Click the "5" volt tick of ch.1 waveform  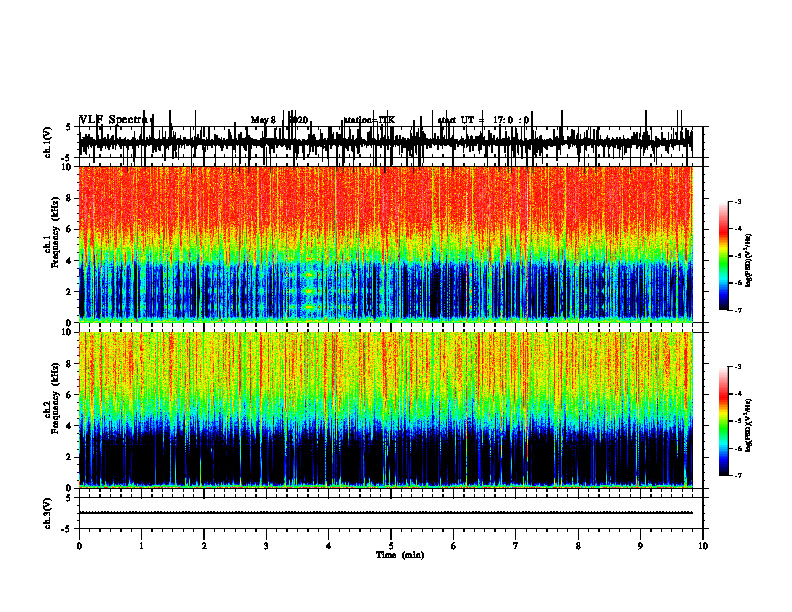point(68,127)
